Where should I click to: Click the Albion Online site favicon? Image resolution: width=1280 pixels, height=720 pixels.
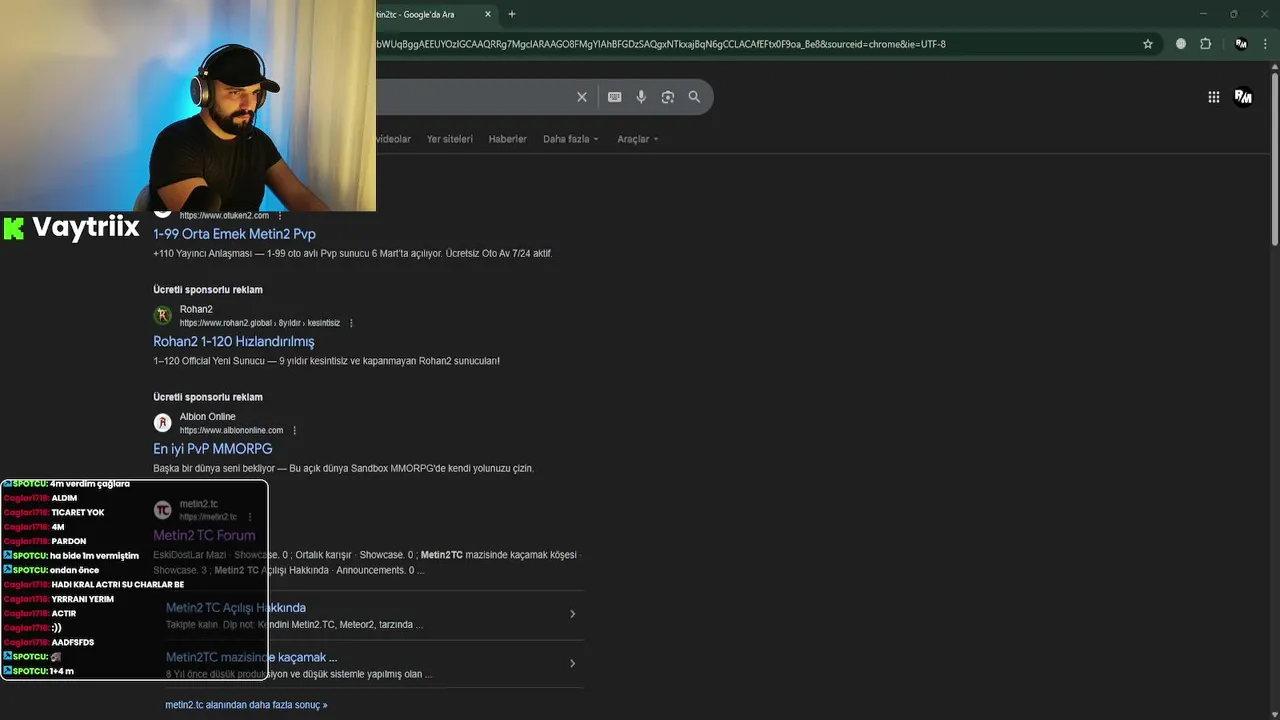pyautogui.click(x=162, y=423)
